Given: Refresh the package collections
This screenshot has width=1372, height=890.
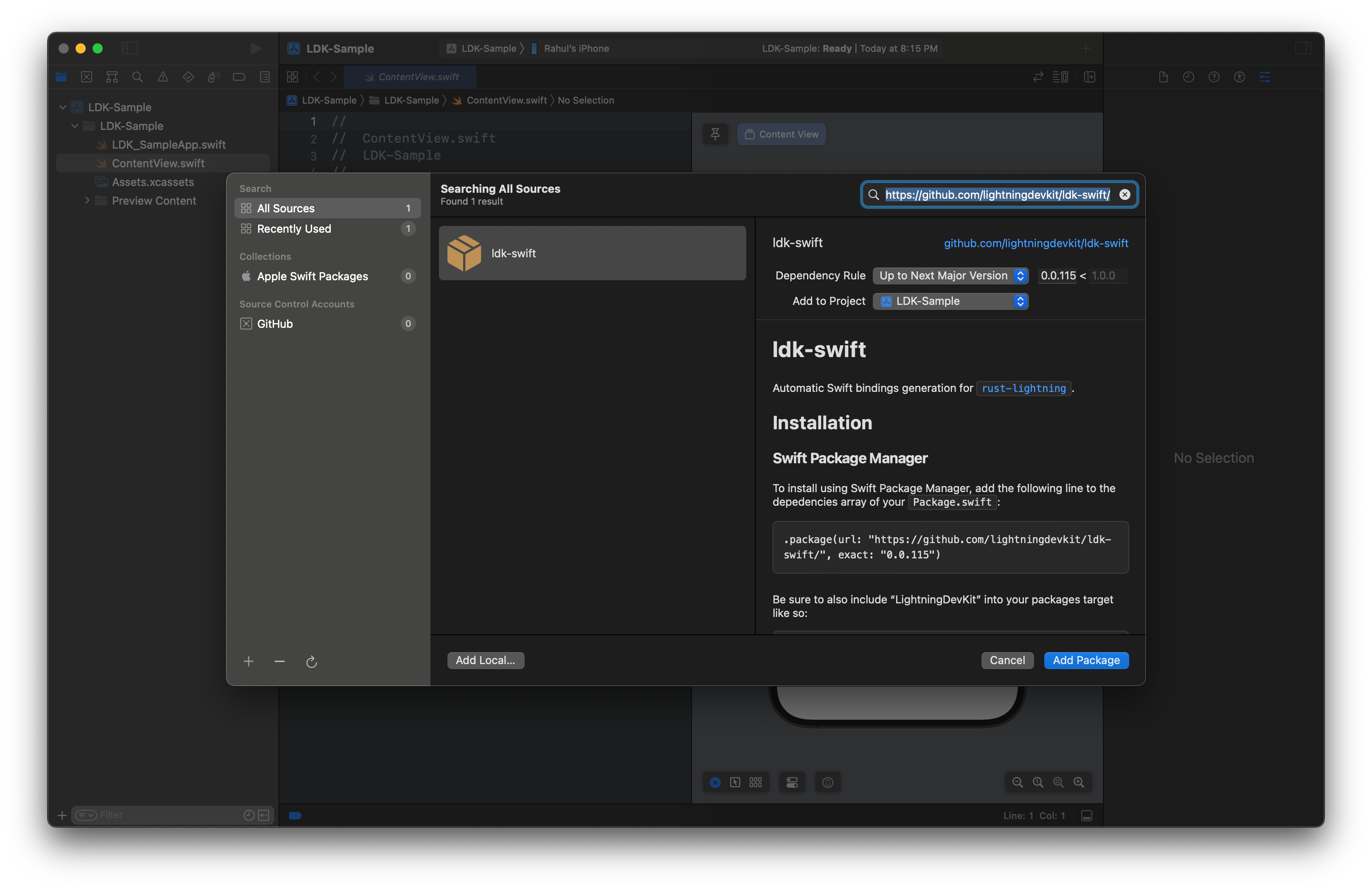Looking at the screenshot, I should click(311, 662).
